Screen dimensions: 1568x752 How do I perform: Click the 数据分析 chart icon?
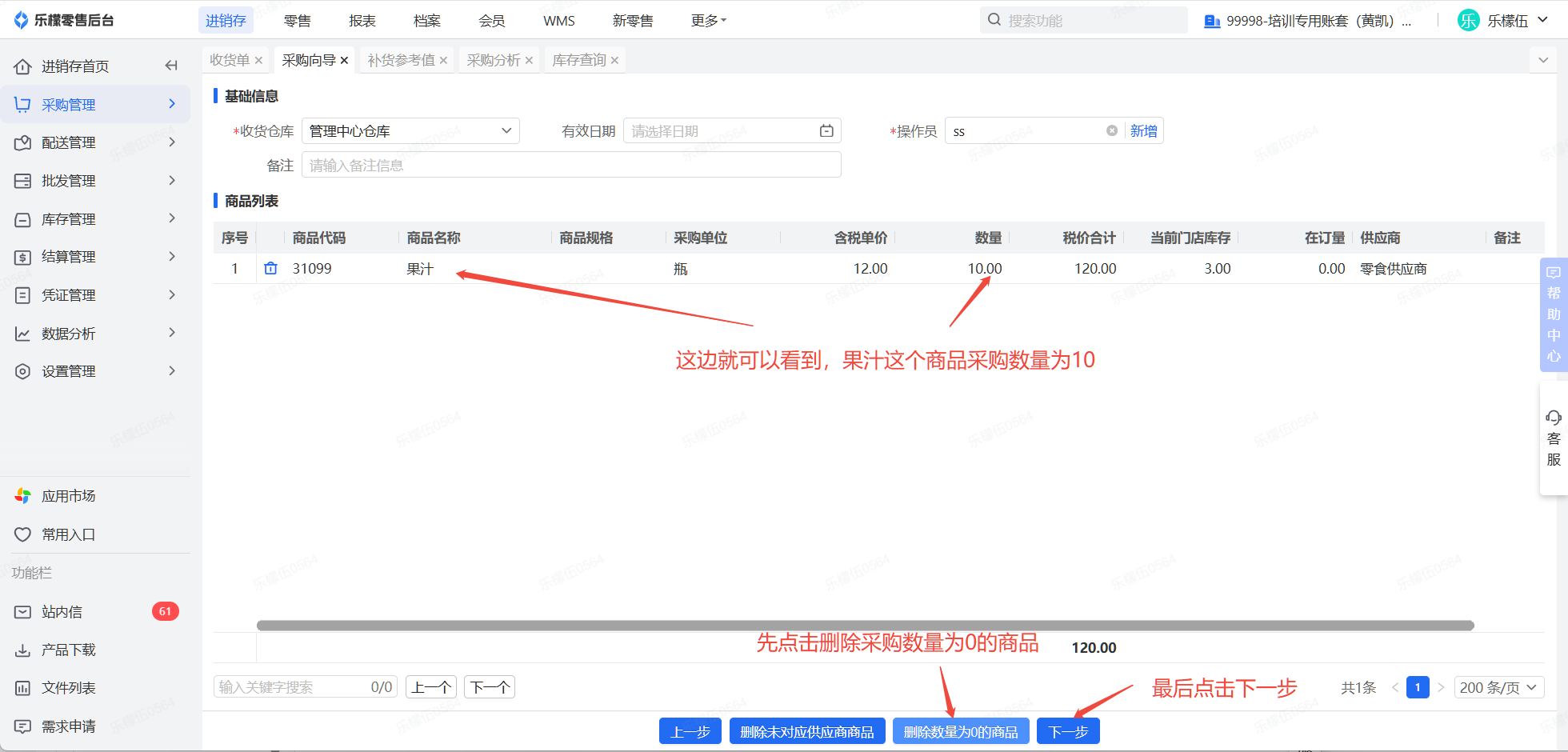click(23, 334)
